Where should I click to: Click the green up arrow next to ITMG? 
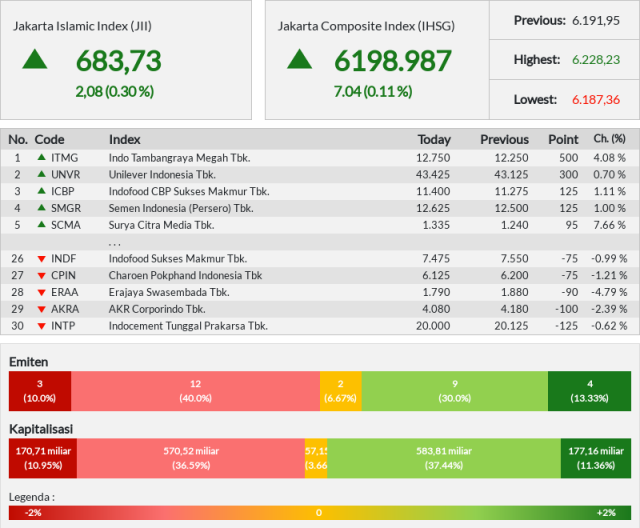pyautogui.click(x=41, y=157)
